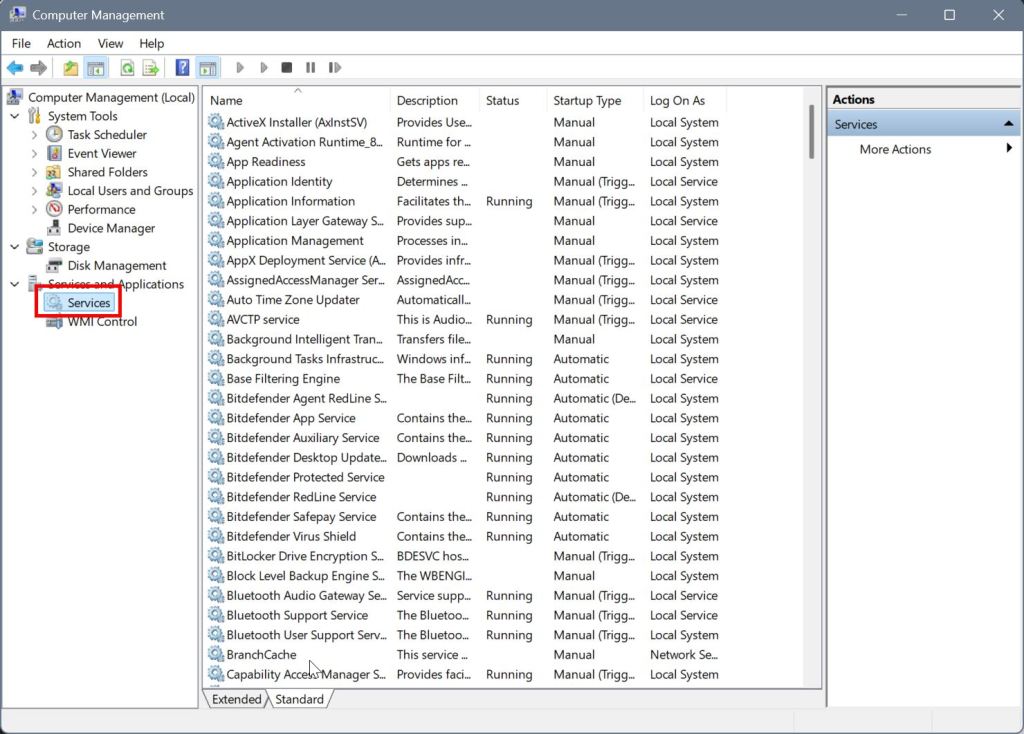Open the View menu
The image size is (1024, 734).
click(110, 43)
